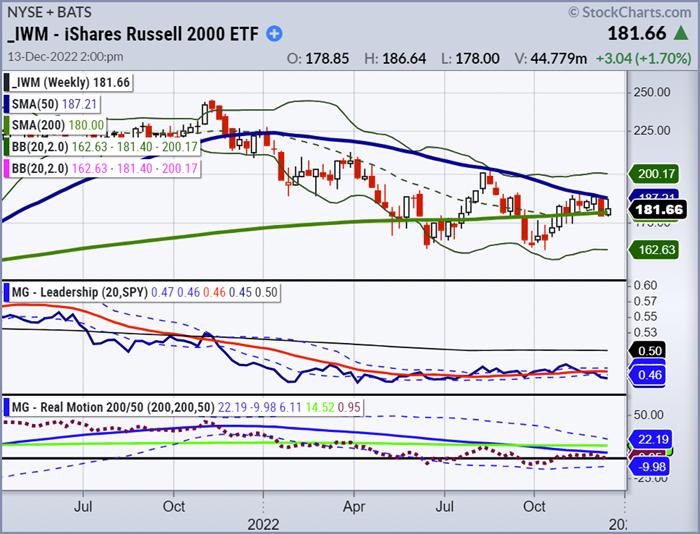Click the black 0.50 Leadership value tag
The image size is (700, 534).
pos(650,351)
